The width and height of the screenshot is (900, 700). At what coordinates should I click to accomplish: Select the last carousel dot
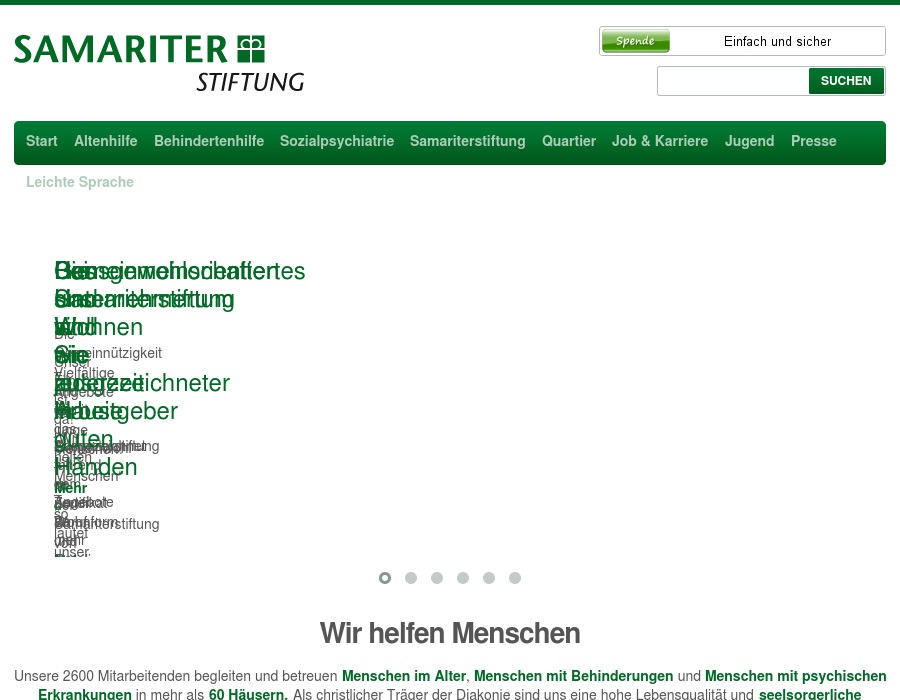coord(515,578)
